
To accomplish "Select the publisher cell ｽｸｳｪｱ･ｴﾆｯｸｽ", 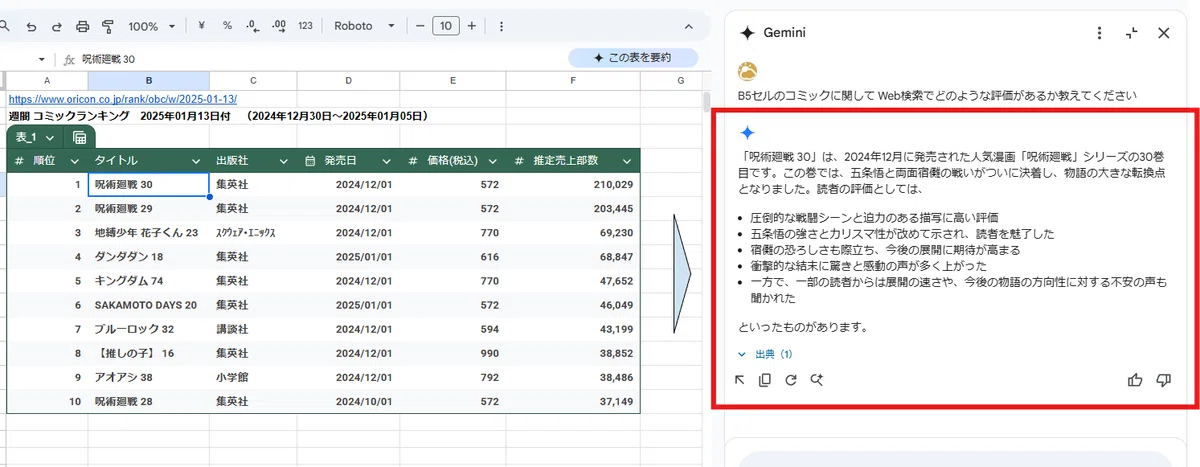I will 254,233.
